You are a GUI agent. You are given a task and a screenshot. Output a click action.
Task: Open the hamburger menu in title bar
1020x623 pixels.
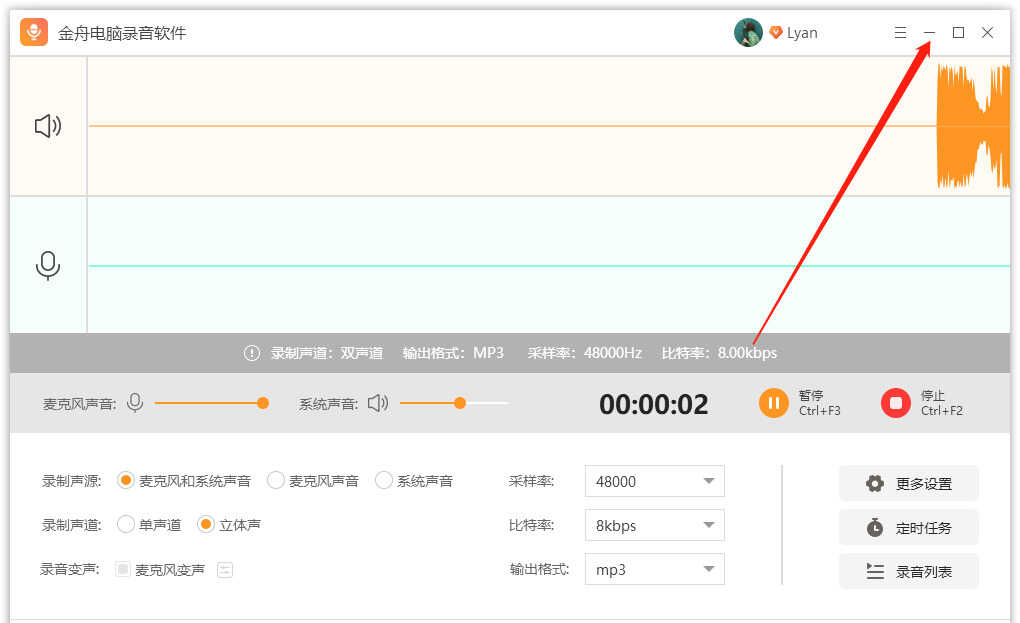click(900, 33)
